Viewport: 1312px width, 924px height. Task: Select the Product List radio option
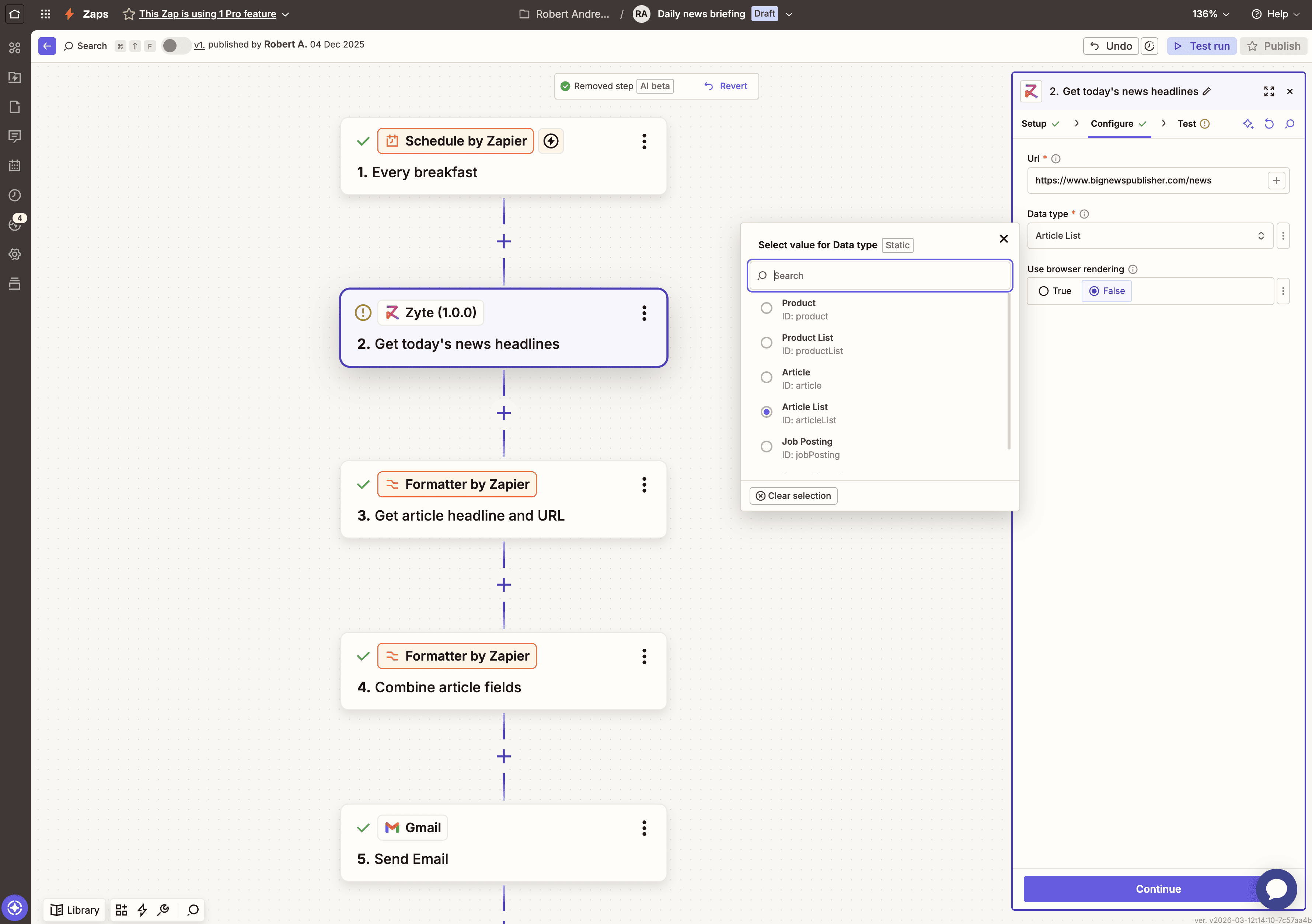766,343
